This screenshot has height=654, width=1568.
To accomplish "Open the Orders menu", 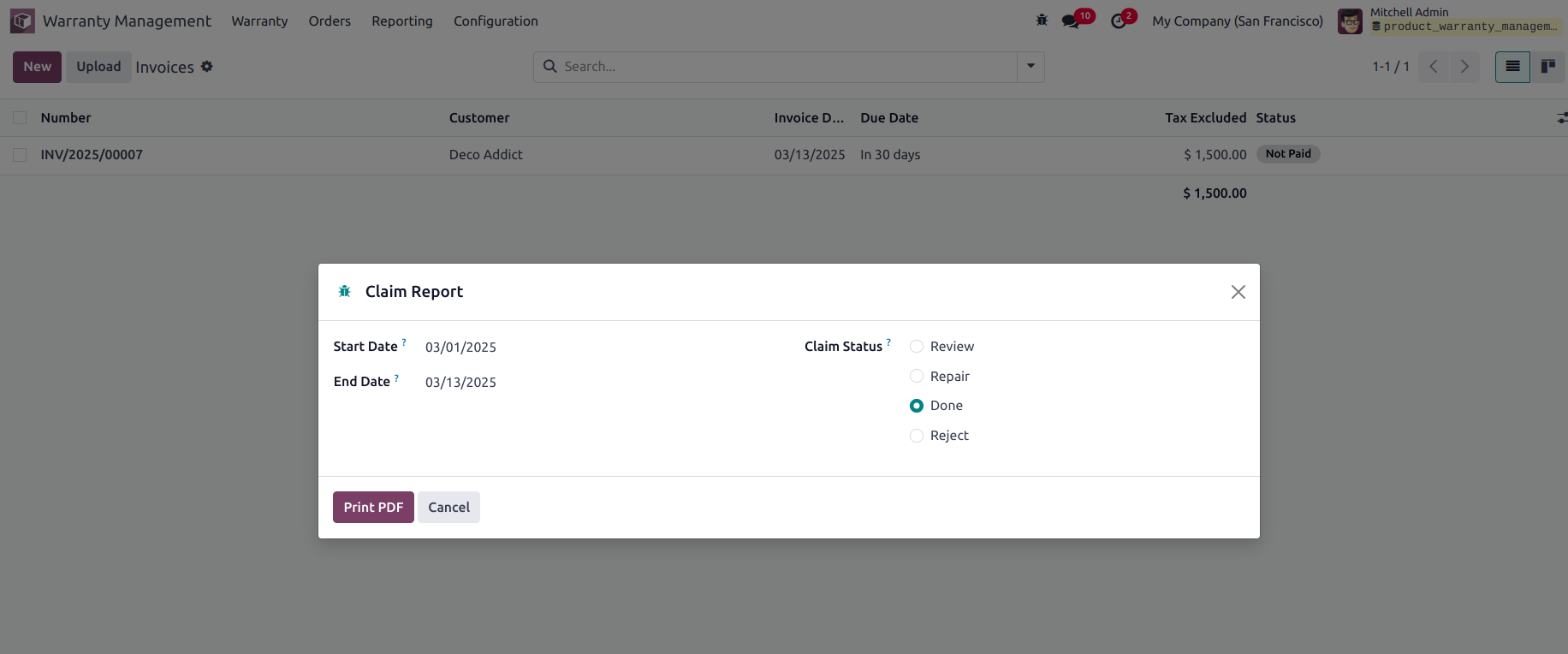I will (330, 21).
